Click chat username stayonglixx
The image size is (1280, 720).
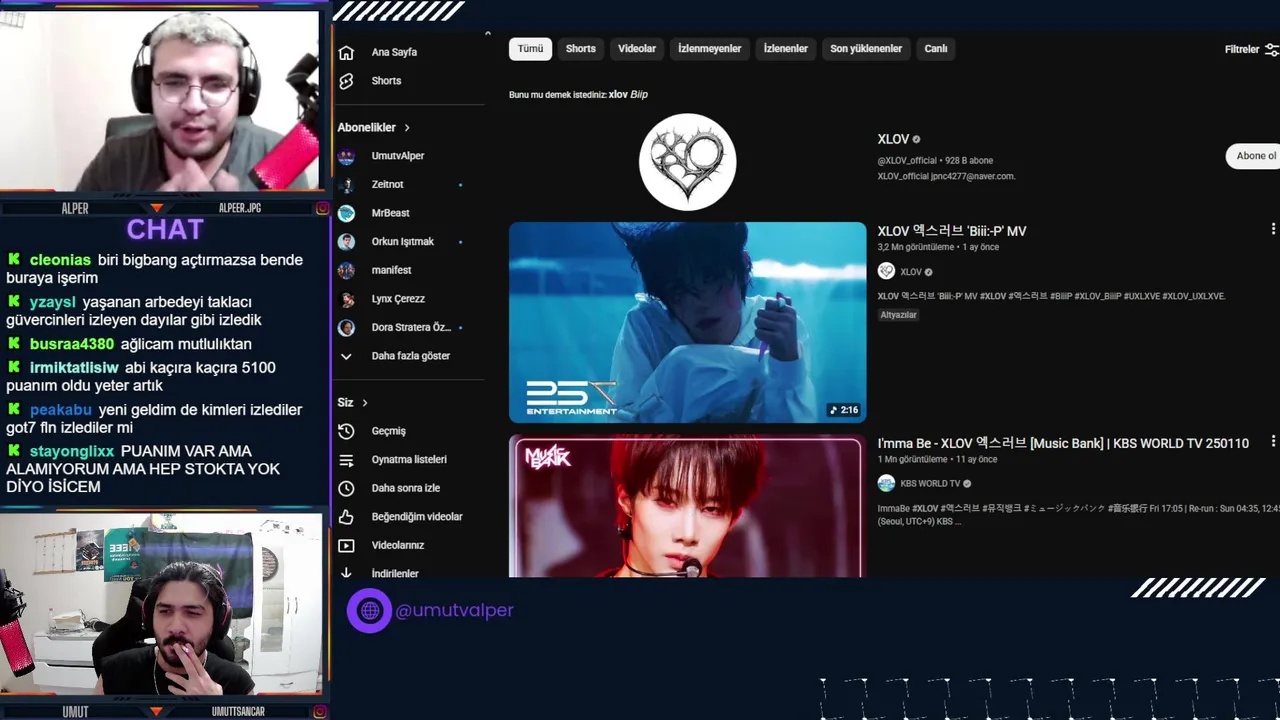click(x=72, y=452)
